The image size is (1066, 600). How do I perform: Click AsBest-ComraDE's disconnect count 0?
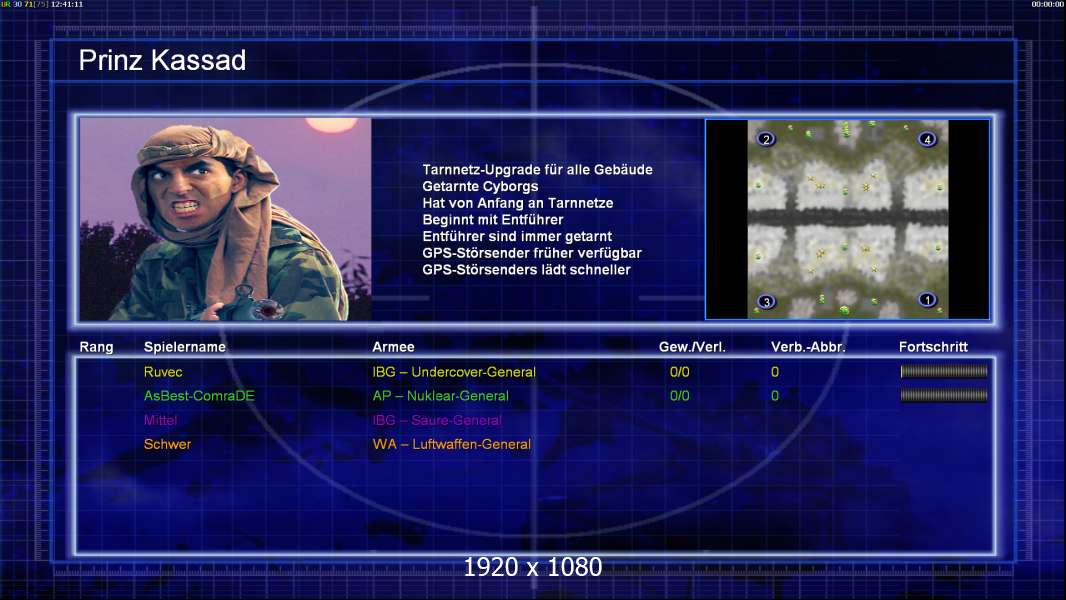[x=775, y=396]
